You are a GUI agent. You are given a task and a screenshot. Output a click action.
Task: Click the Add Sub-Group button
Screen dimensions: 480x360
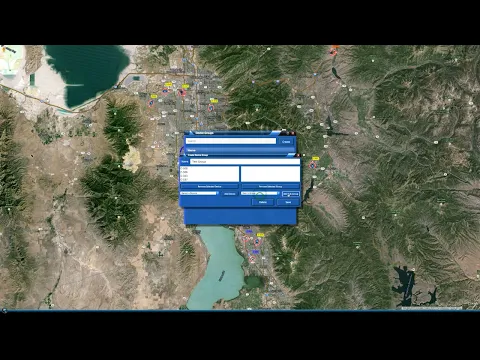point(291,194)
